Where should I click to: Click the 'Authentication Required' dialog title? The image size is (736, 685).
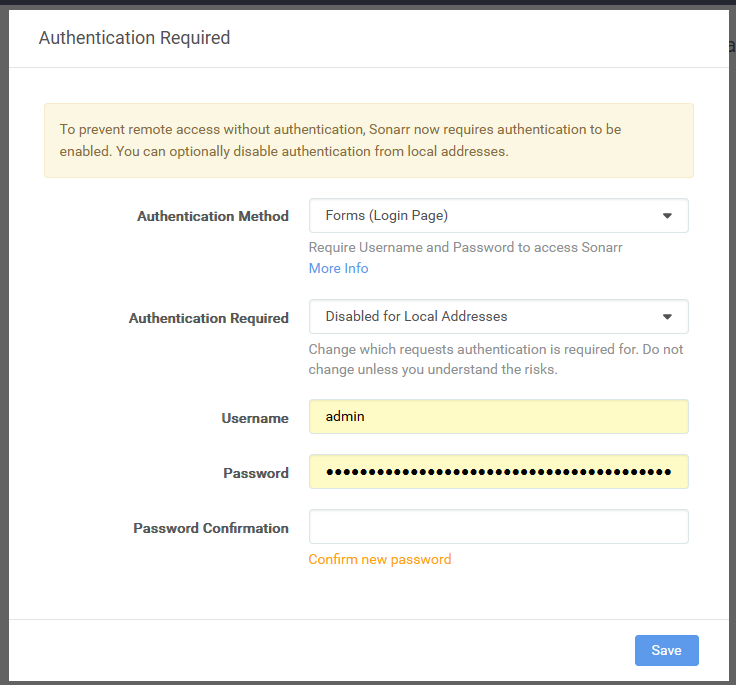tap(134, 38)
